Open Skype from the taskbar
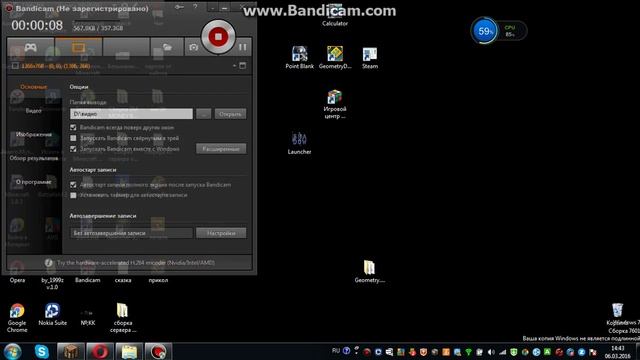Viewport: 640px width, 360px height. [x=42, y=351]
